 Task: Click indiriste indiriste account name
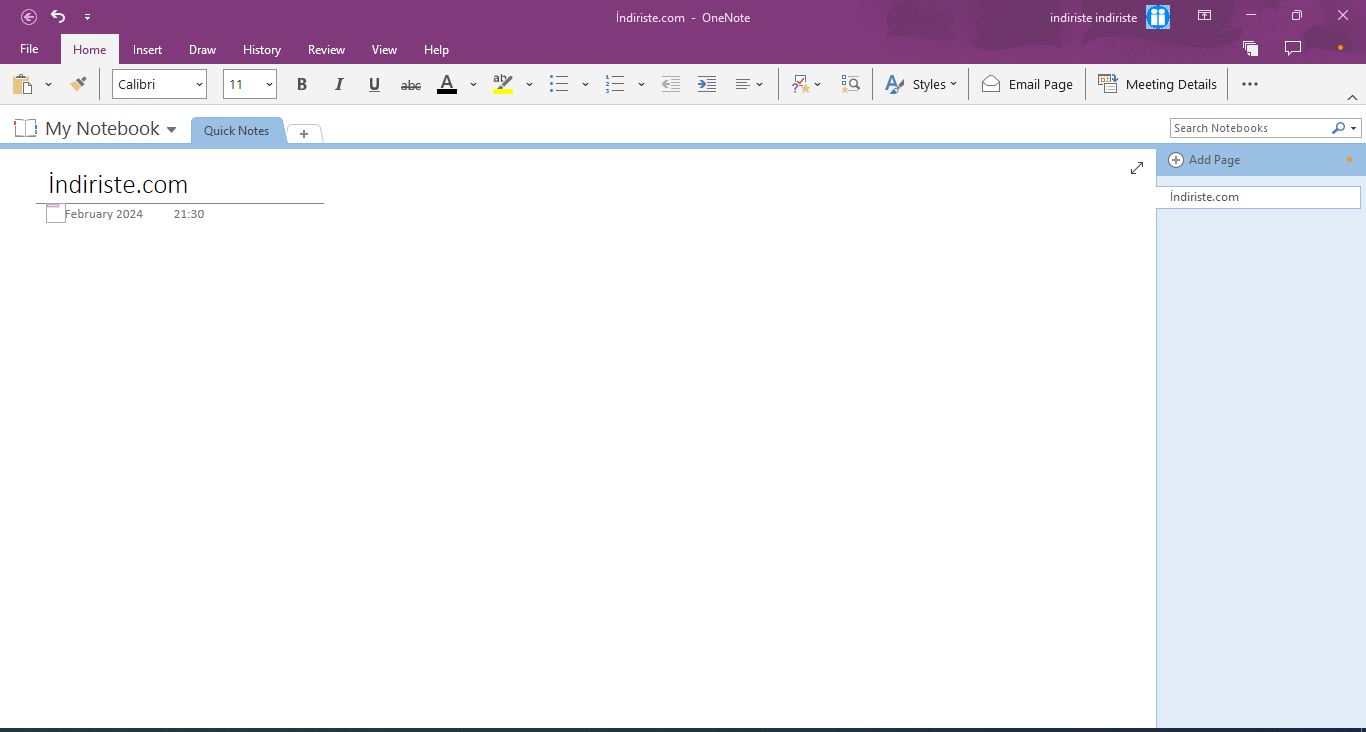pos(1093,18)
